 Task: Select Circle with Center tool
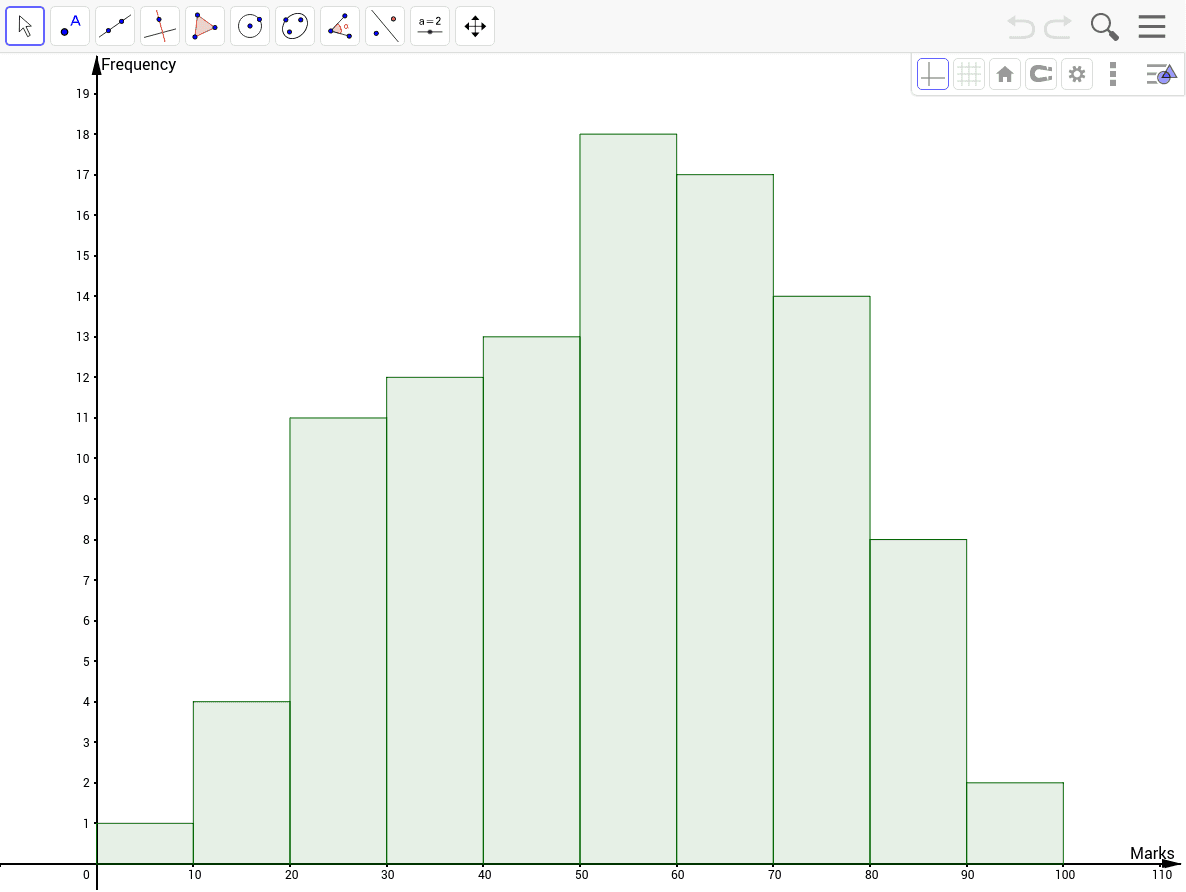(250, 26)
